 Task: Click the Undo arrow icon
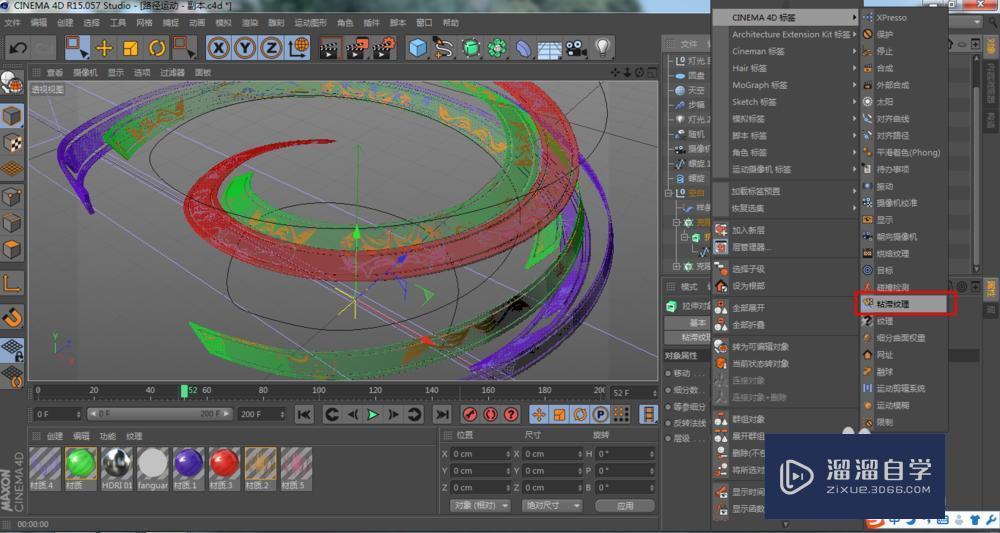coord(18,47)
